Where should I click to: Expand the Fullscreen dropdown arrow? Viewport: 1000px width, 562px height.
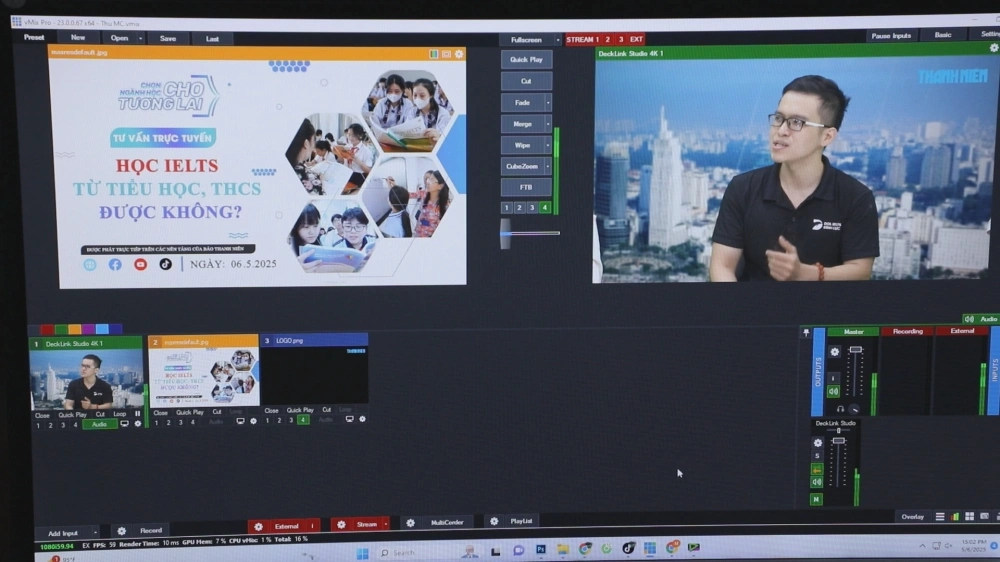click(x=557, y=40)
